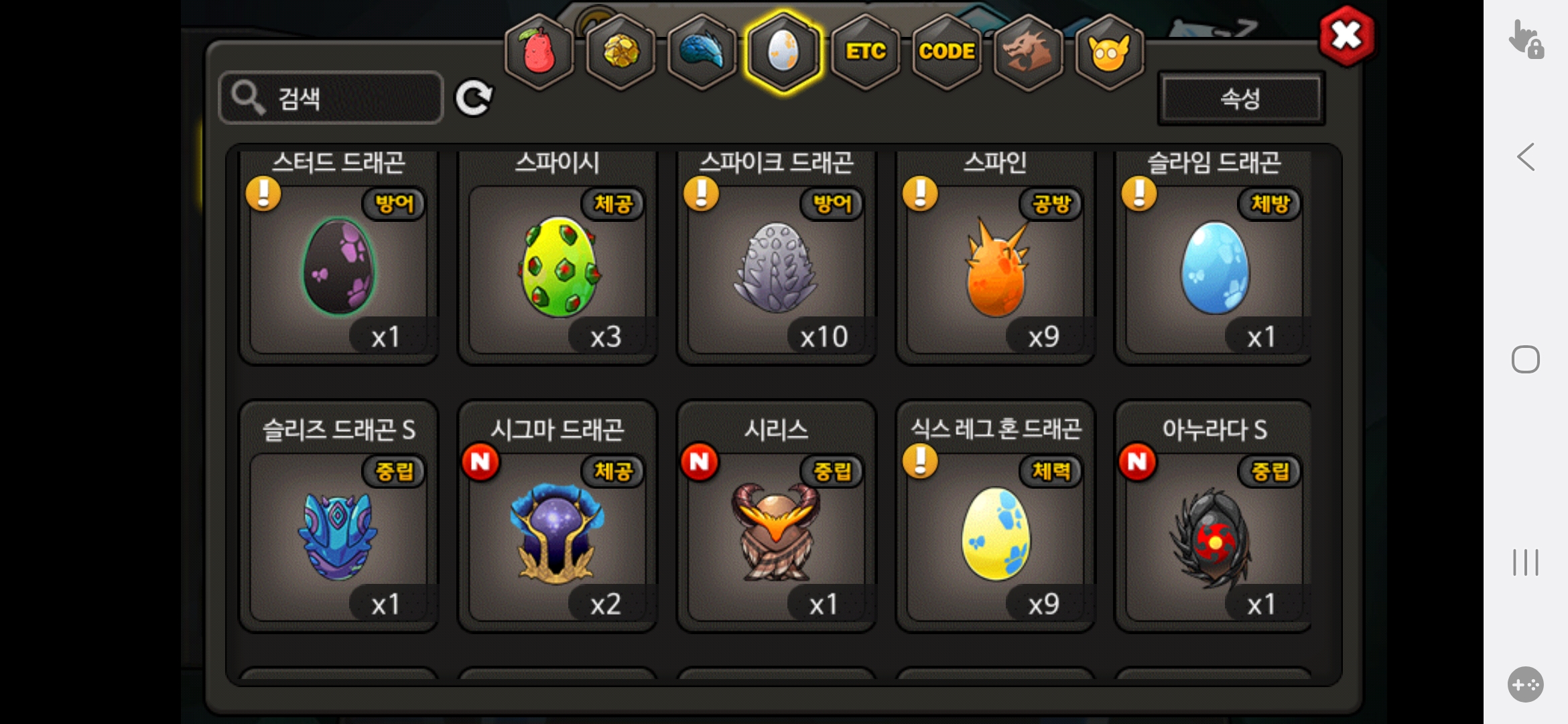Close the inventory with red X
Image resolution: width=1568 pixels, height=724 pixels.
(x=1346, y=36)
